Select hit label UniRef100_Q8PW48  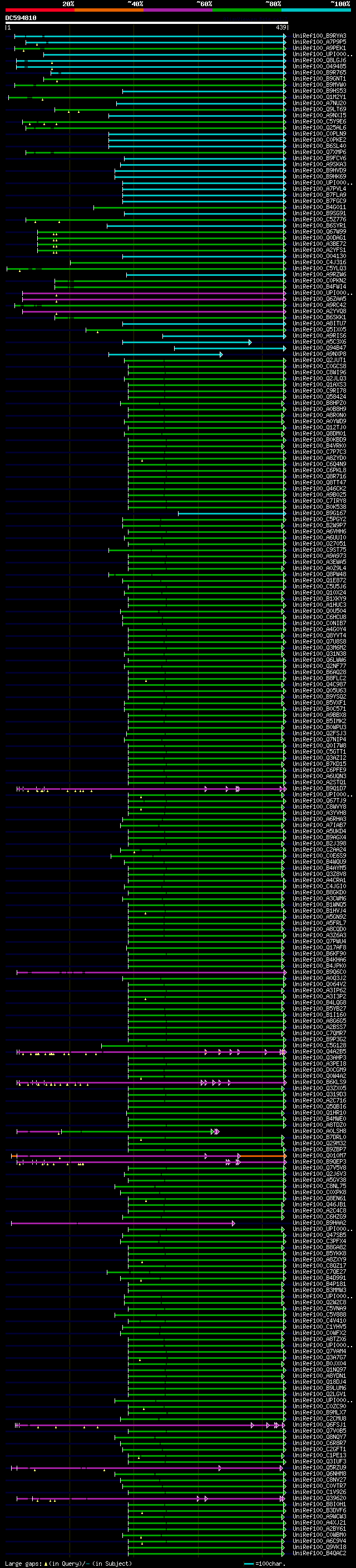pyautogui.click(x=319, y=575)
